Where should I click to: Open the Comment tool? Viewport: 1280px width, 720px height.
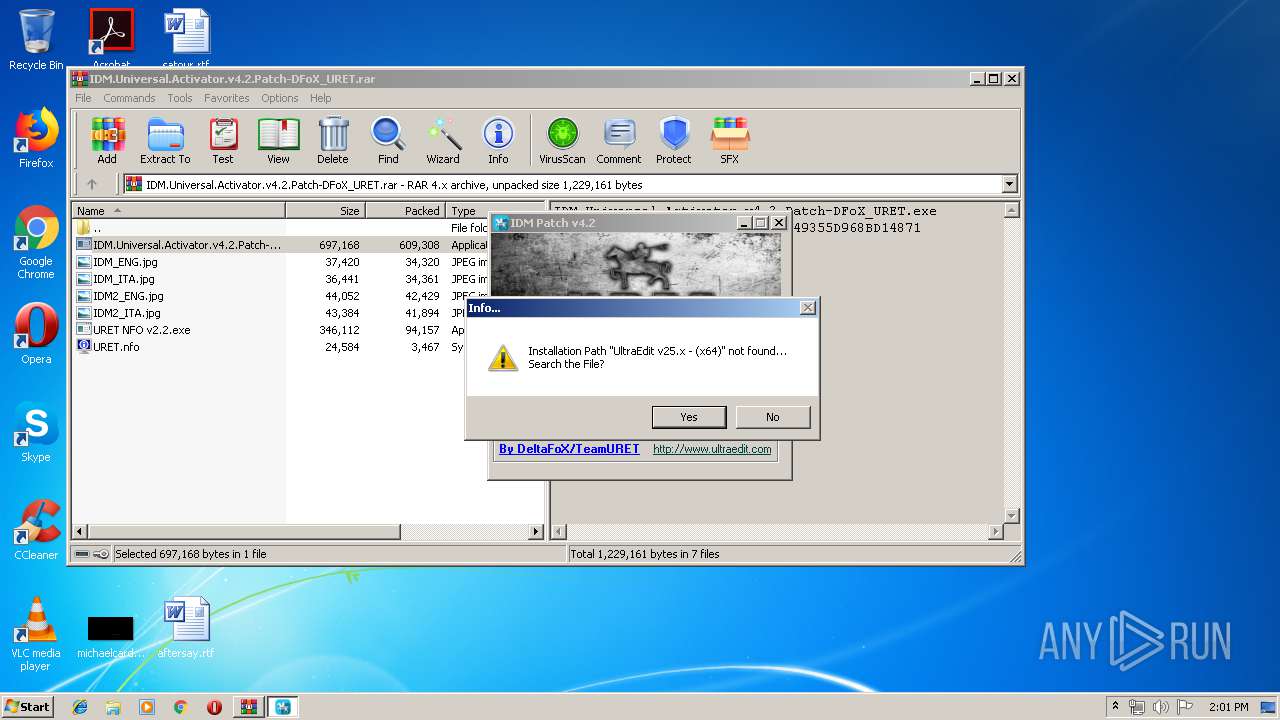click(x=619, y=140)
